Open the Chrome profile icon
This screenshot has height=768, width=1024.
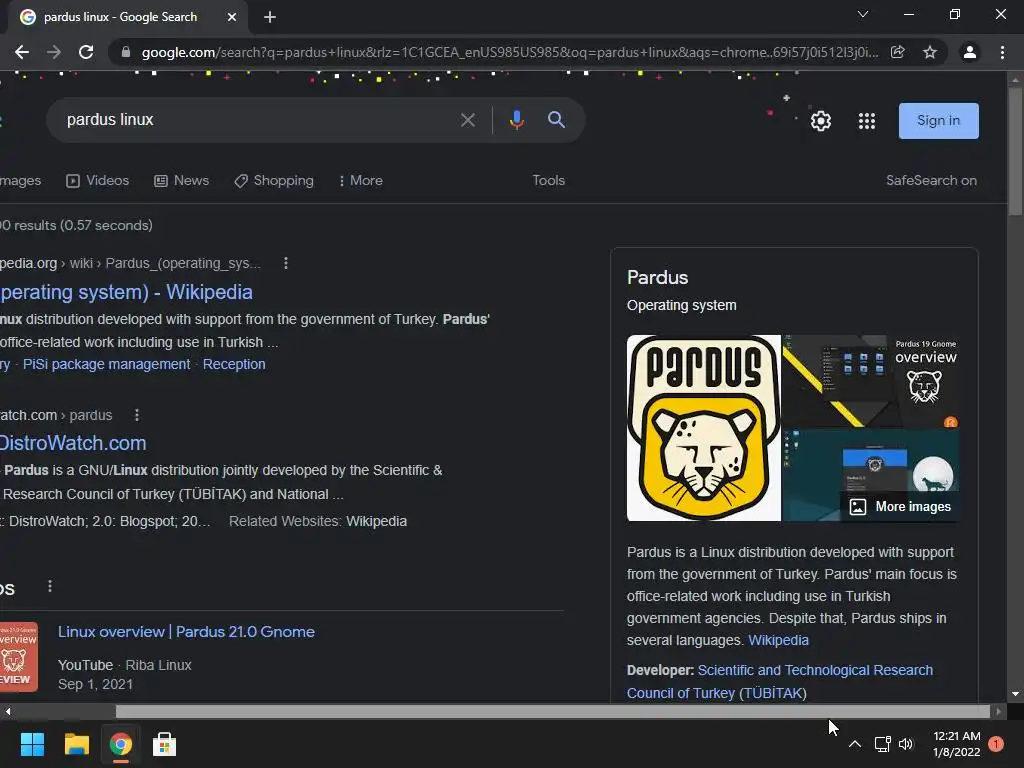(x=970, y=52)
